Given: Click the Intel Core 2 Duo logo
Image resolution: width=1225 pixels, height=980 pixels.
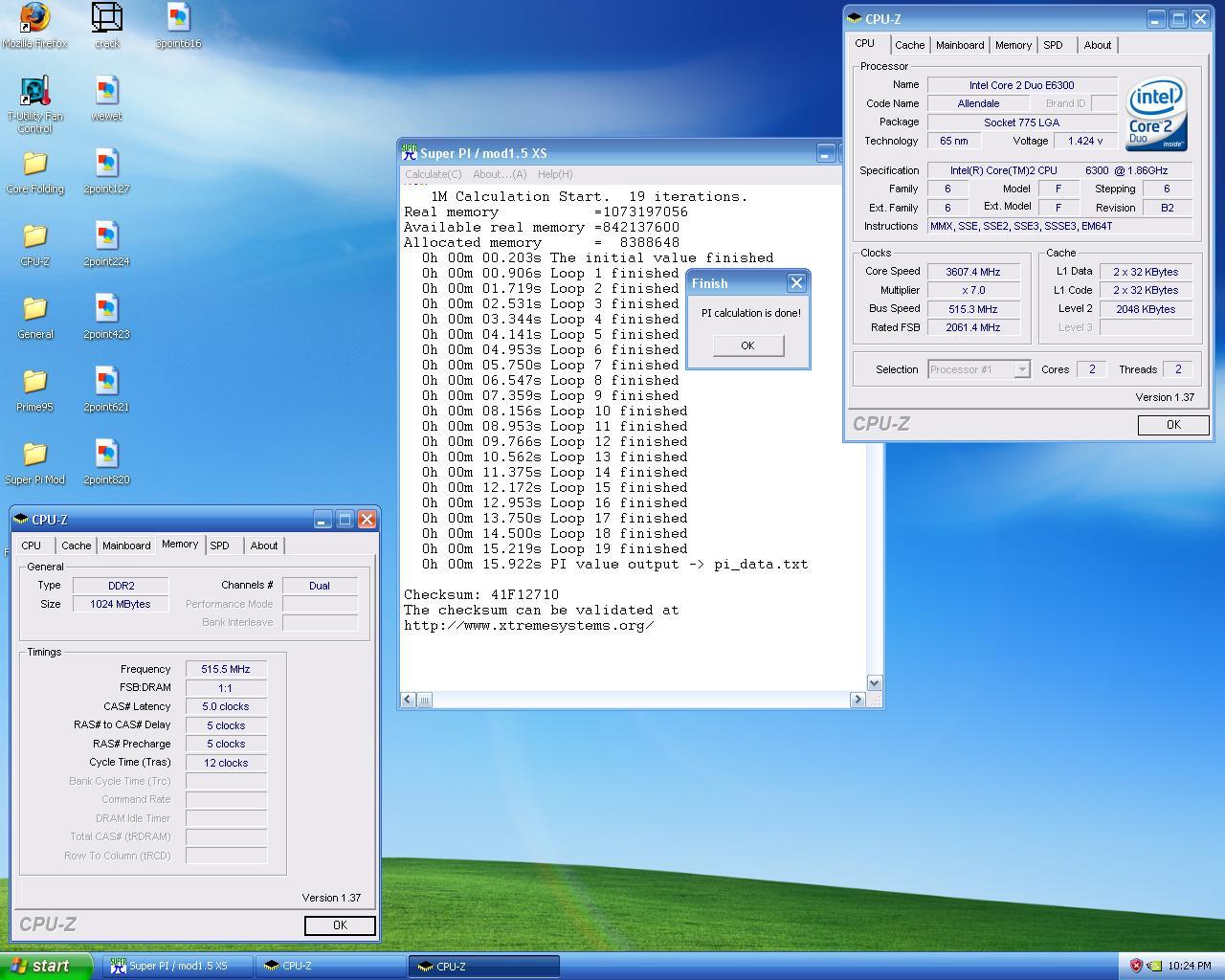Looking at the screenshot, I should (x=1156, y=113).
